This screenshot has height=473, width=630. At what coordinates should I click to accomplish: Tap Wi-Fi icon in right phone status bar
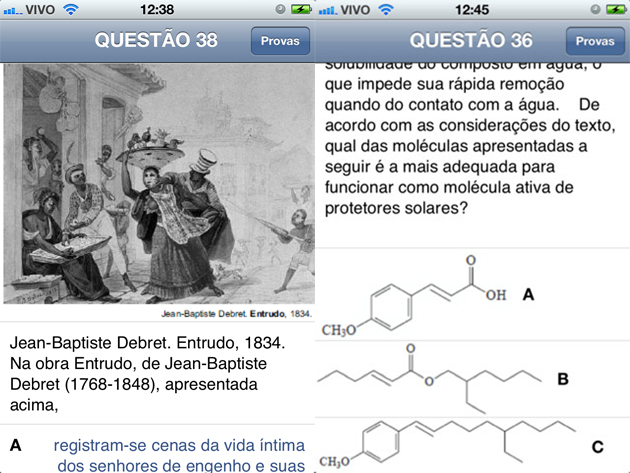click(x=386, y=9)
